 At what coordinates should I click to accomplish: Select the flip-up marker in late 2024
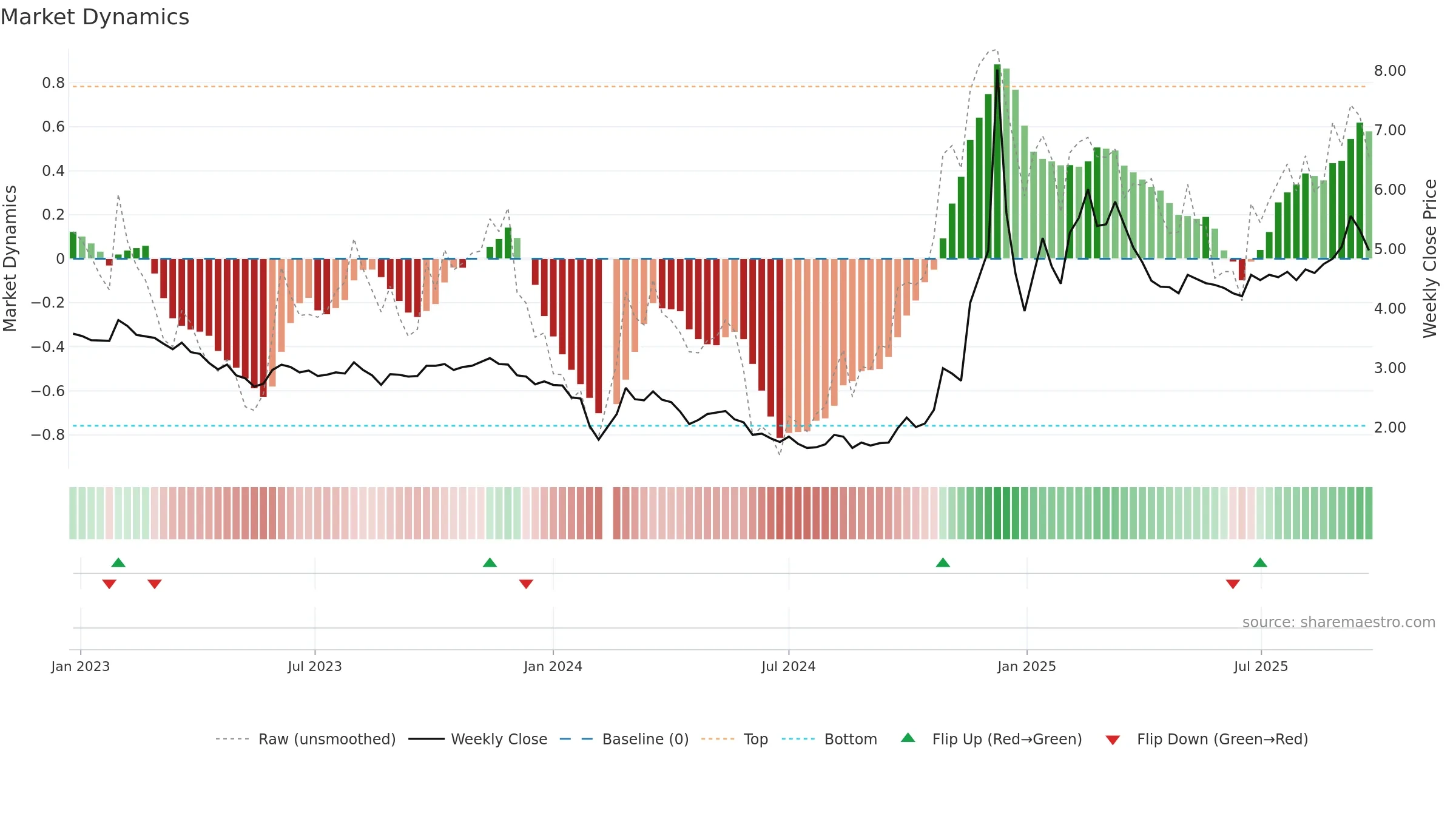point(943,562)
